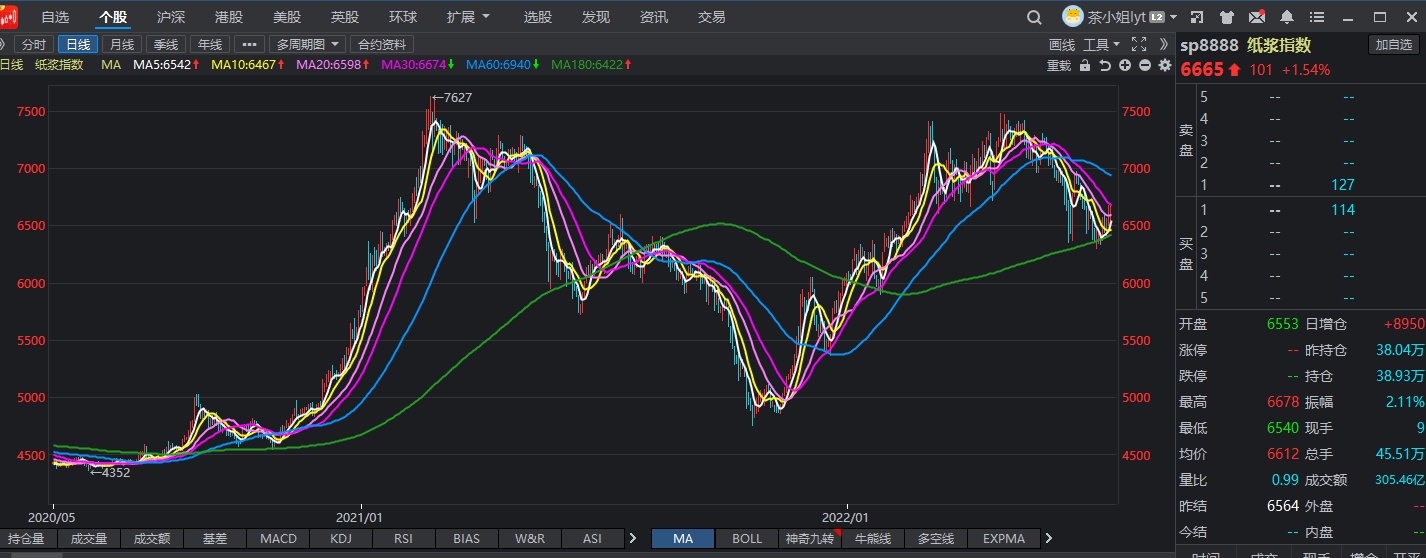This screenshot has height=558, width=1426.
Task: Select the MACD indicator tab
Action: (x=278, y=538)
